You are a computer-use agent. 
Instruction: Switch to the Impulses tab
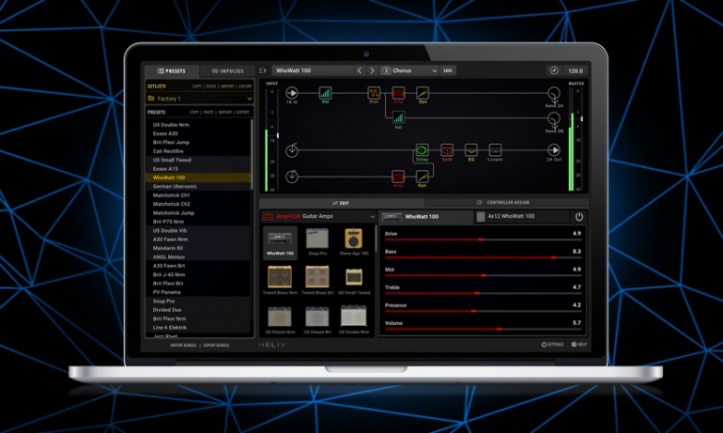(226, 71)
